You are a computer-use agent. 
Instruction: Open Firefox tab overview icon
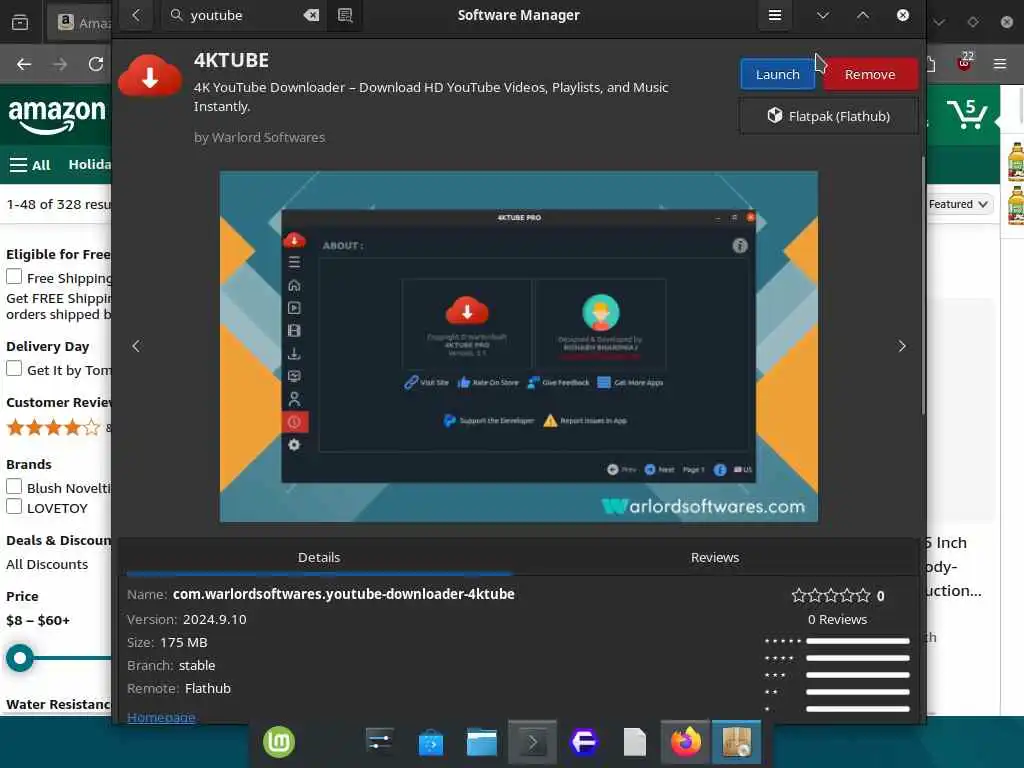(20, 23)
